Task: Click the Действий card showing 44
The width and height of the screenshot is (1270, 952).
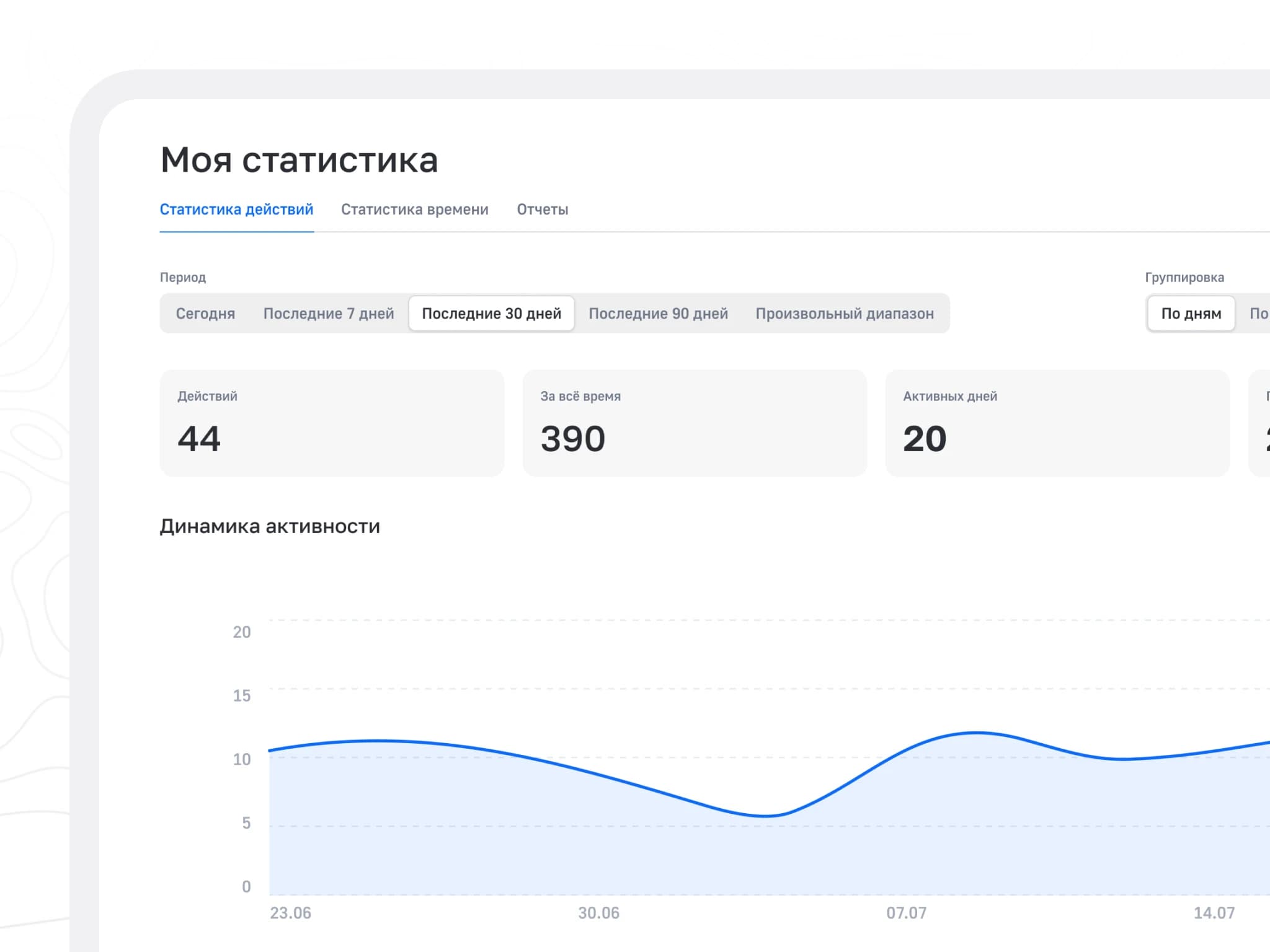Action: pos(332,423)
